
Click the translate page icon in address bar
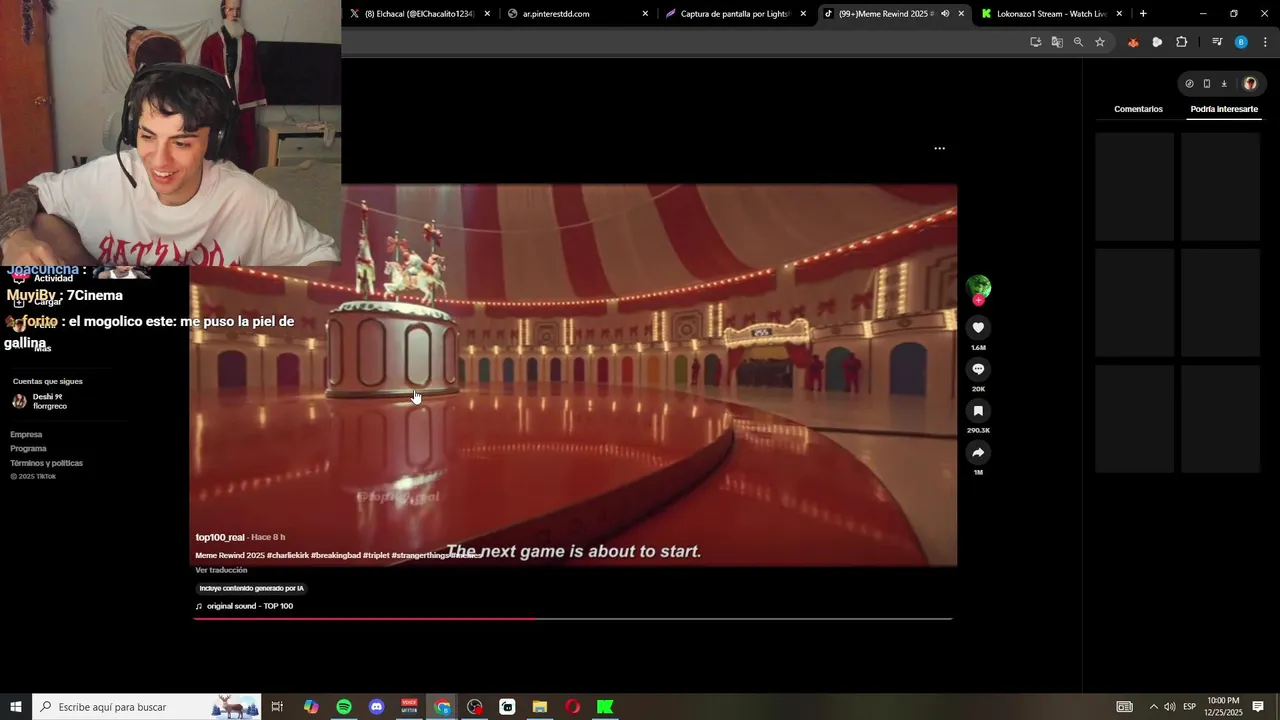coord(1057,42)
